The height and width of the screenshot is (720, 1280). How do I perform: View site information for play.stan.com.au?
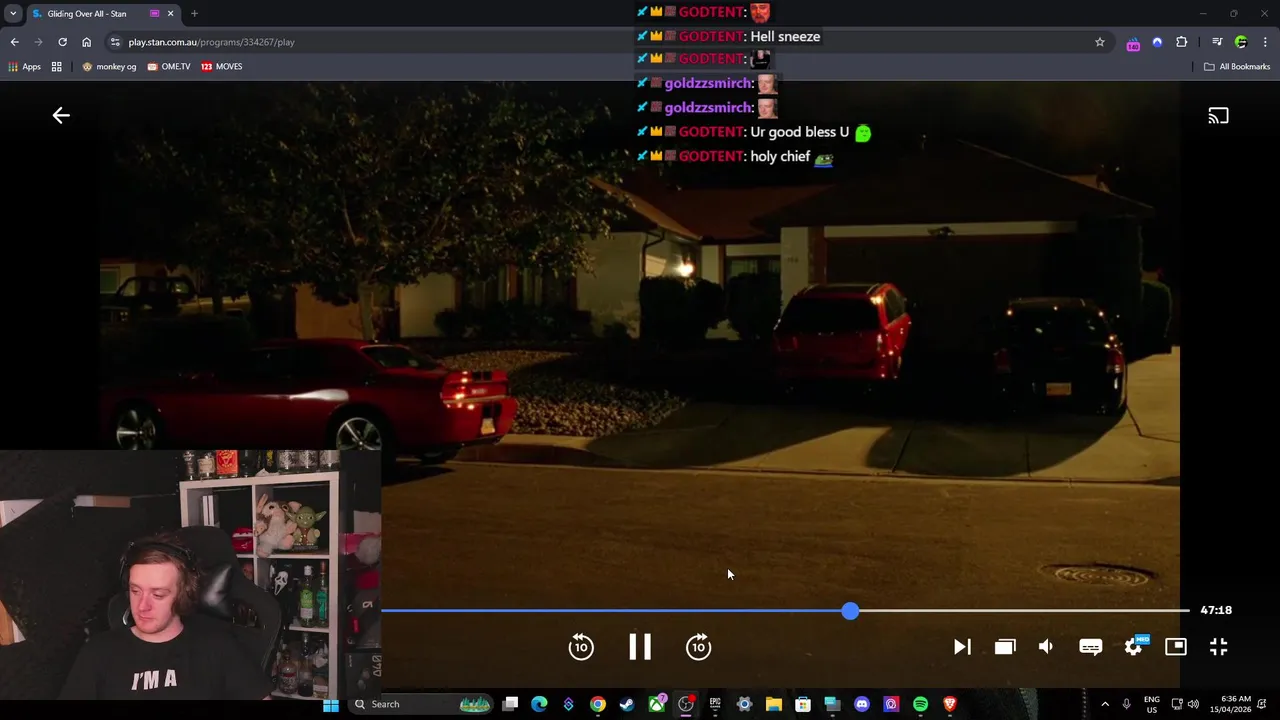(115, 42)
